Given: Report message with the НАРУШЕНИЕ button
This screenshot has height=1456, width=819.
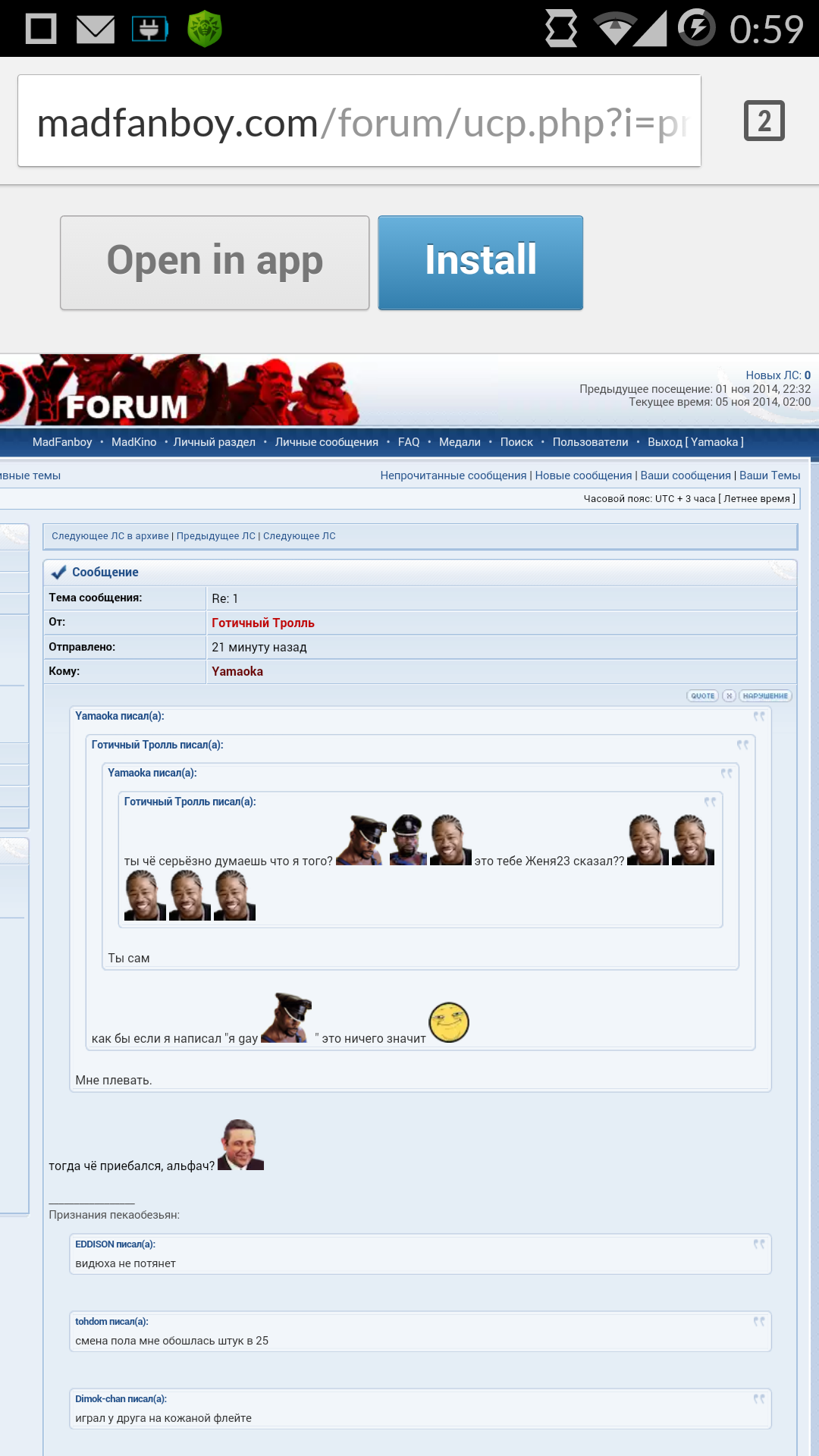Looking at the screenshot, I should (765, 695).
